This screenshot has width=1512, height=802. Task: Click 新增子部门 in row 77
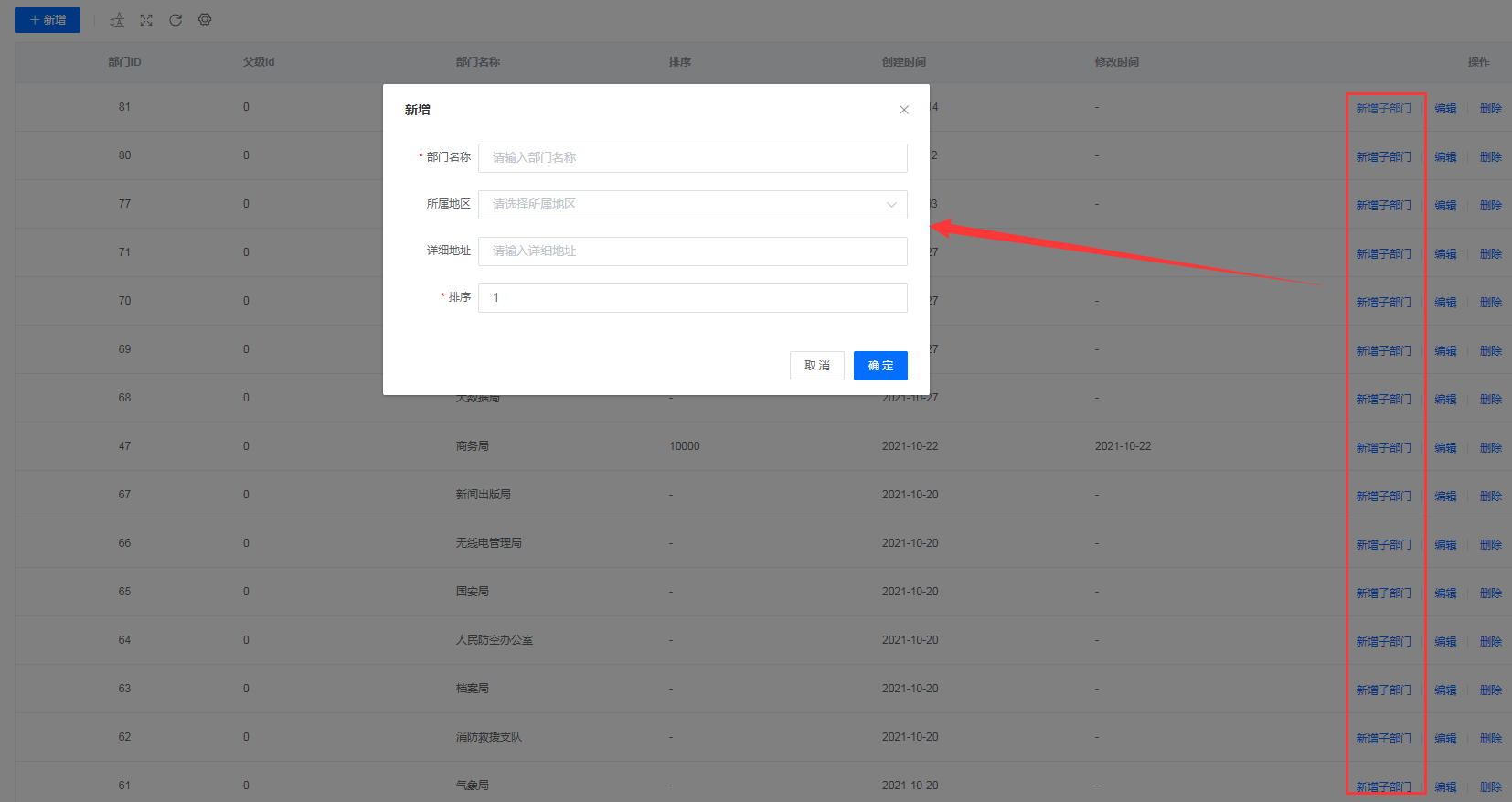click(1383, 206)
